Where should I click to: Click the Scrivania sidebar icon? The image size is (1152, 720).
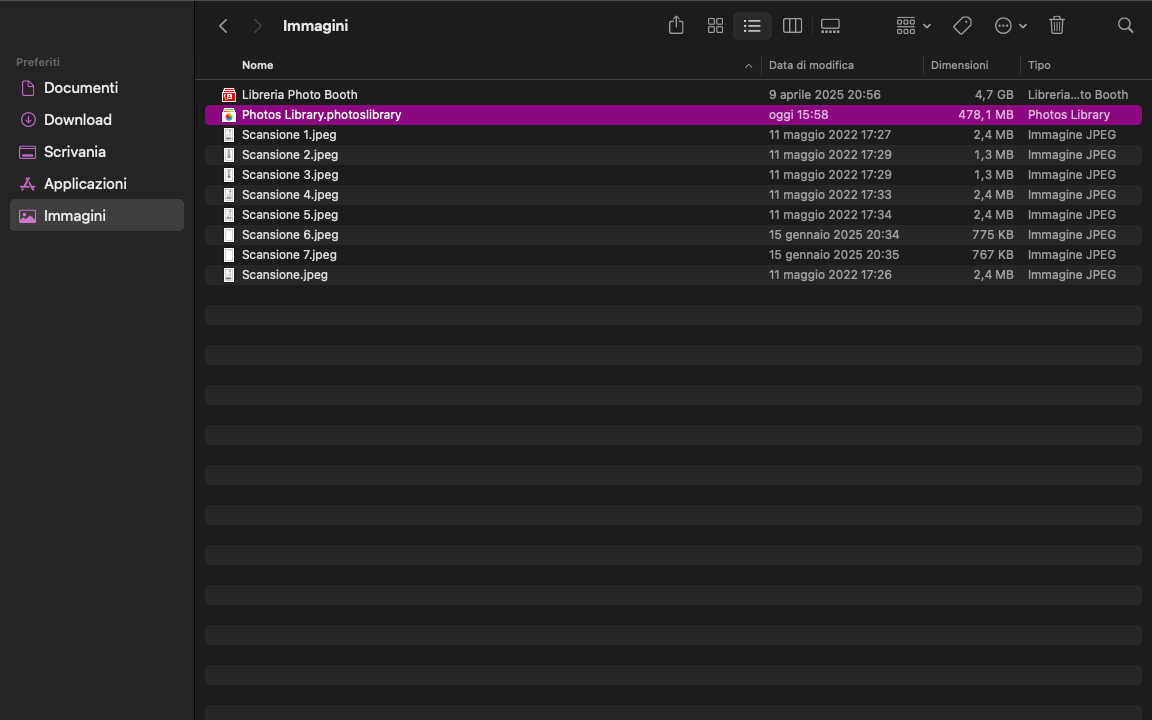coord(28,152)
